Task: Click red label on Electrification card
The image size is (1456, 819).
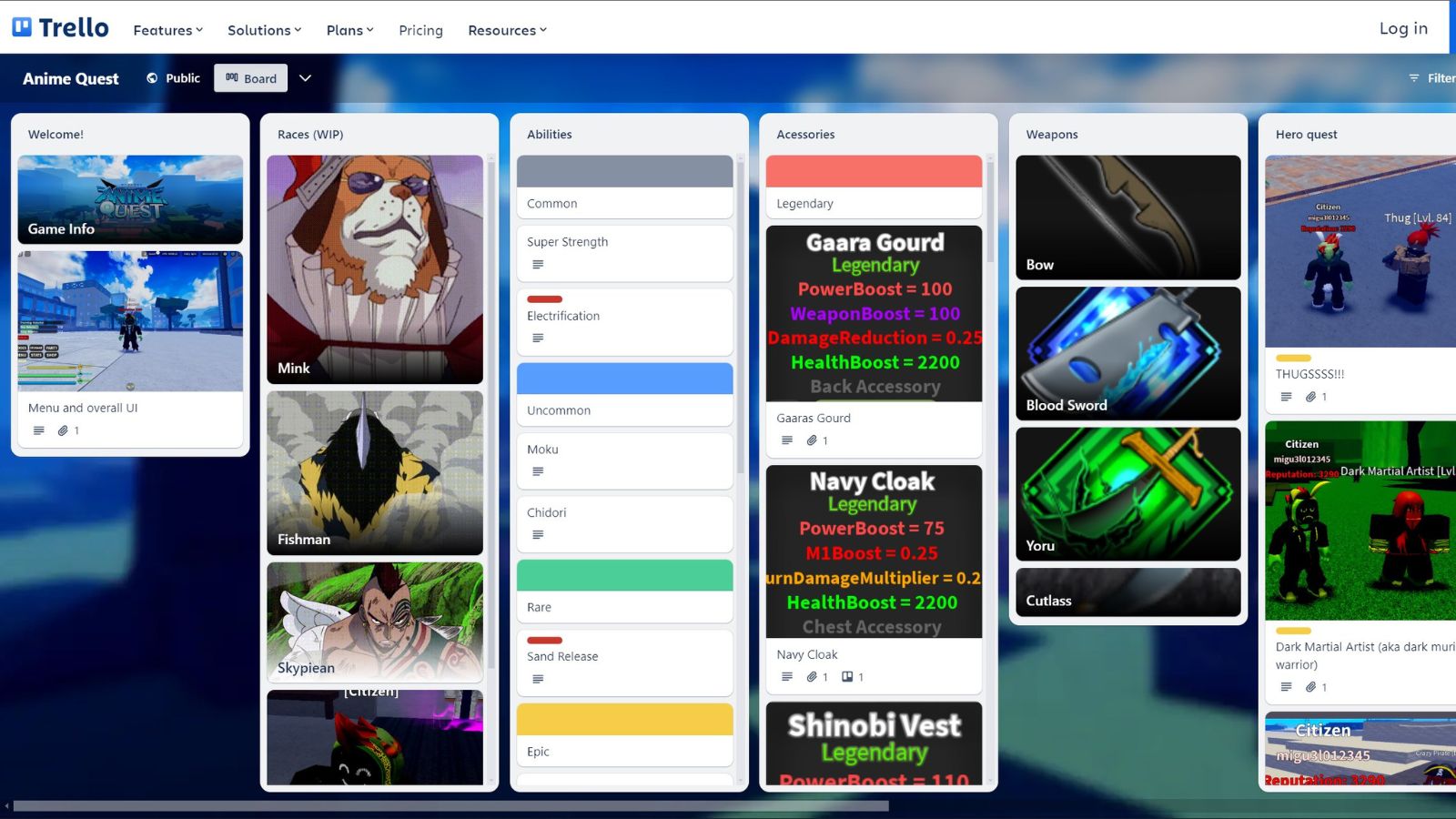Action: tap(544, 299)
